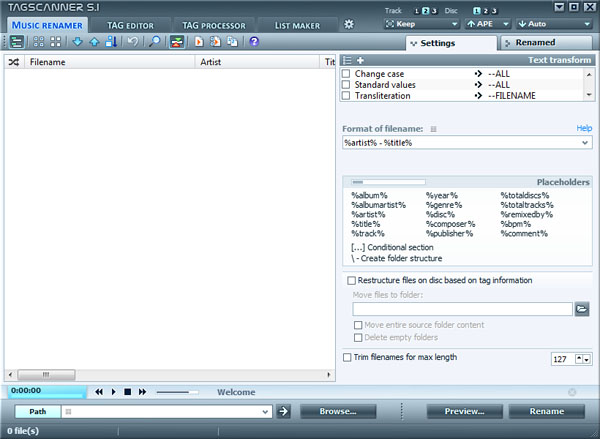Select Track numbering option 3

coord(434,11)
